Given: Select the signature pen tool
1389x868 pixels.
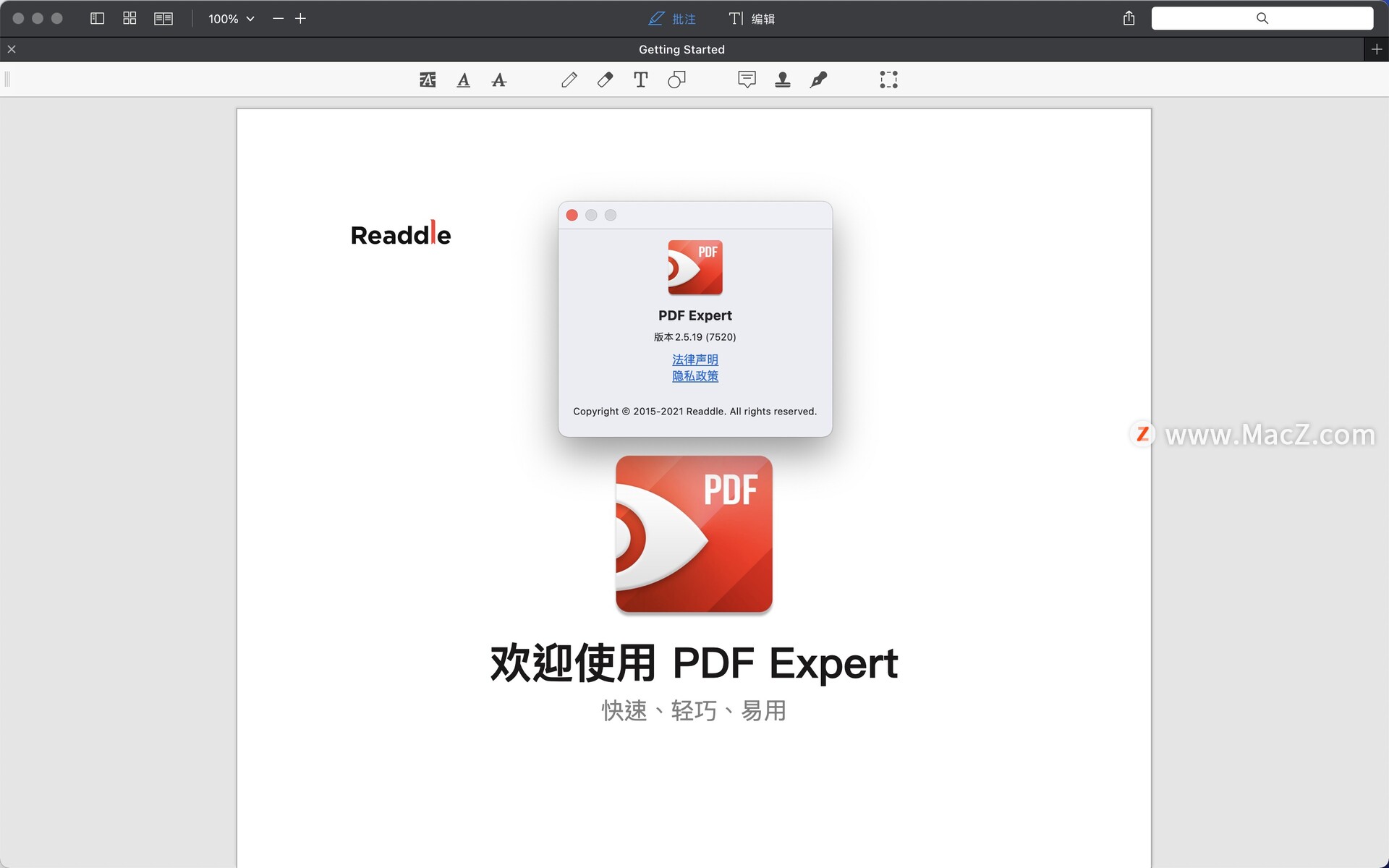Looking at the screenshot, I should click(x=818, y=80).
